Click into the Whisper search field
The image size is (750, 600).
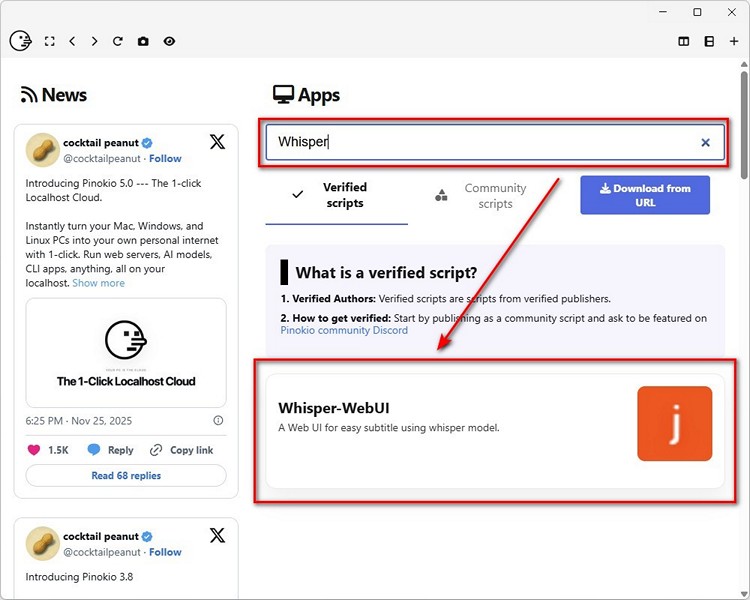pos(480,143)
